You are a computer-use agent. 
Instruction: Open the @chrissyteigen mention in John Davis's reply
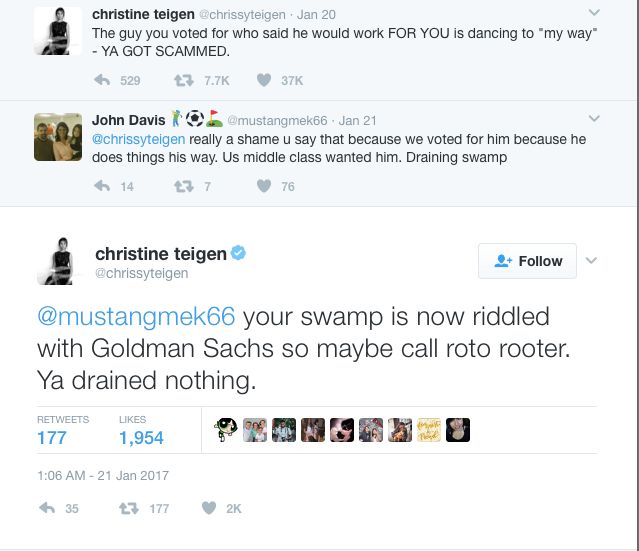click(140, 139)
